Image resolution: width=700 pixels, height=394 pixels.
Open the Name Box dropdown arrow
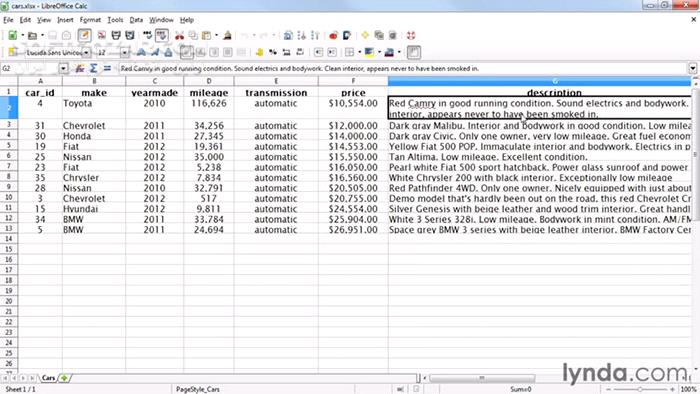pos(63,69)
